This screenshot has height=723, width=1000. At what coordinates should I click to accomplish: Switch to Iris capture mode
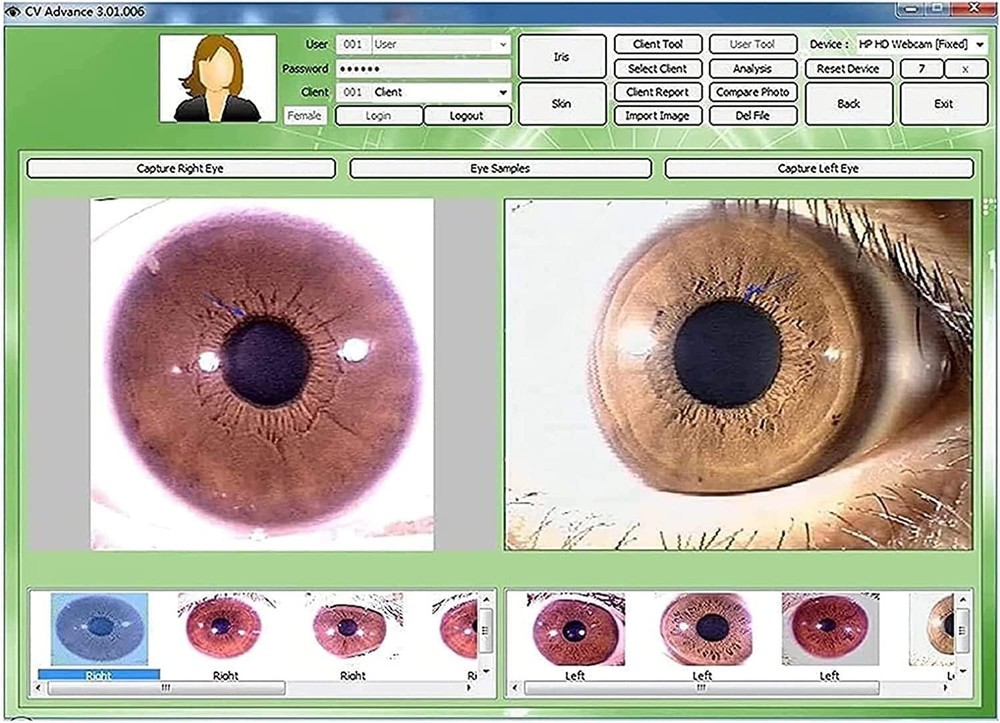pos(560,57)
